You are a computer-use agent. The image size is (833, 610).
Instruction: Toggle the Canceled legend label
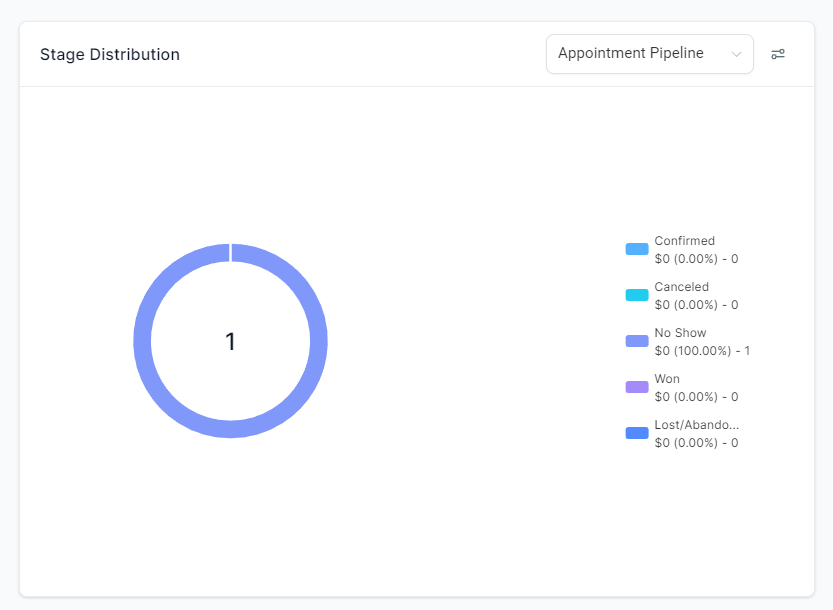pyautogui.click(x=682, y=287)
